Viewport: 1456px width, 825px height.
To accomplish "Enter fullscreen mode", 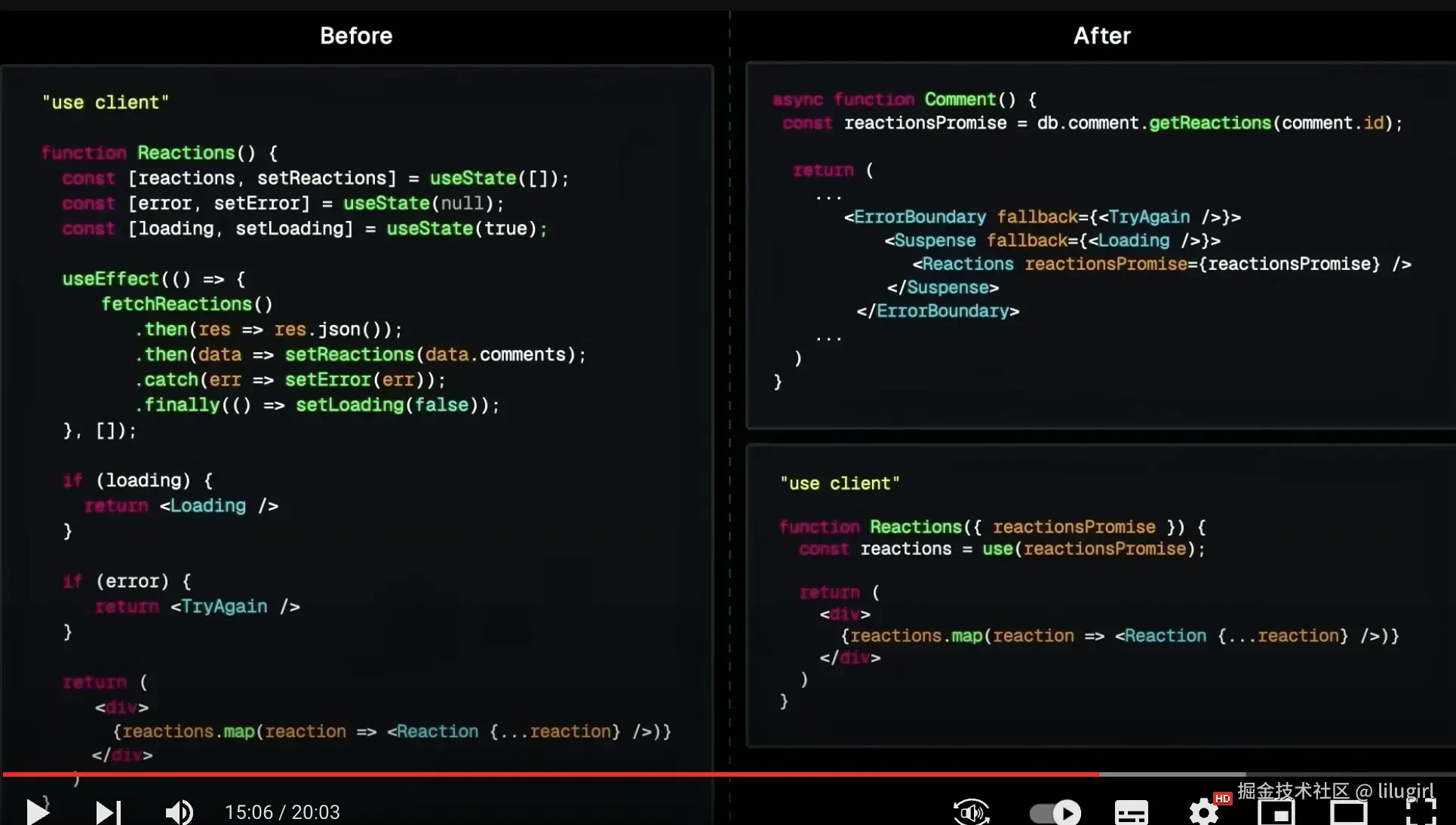I will click(x=1421, y=813).
